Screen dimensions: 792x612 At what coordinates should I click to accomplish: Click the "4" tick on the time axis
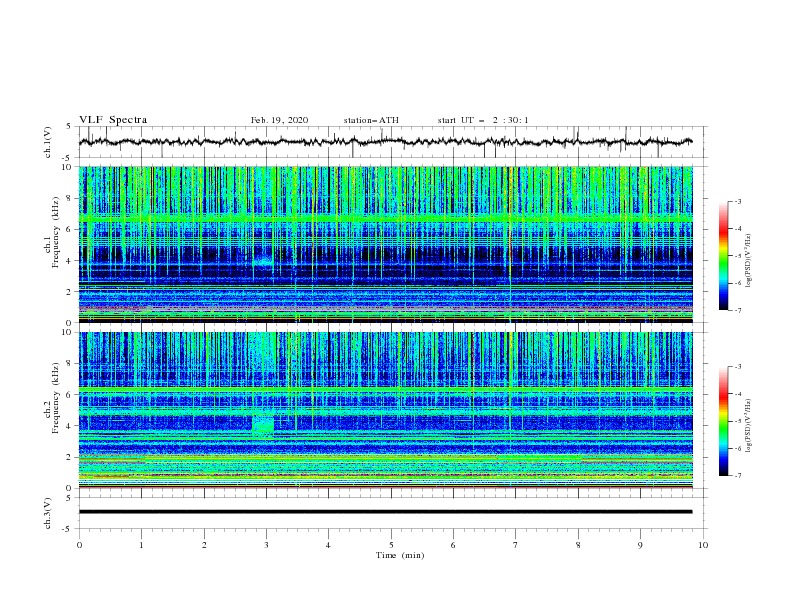click(328, 545)
